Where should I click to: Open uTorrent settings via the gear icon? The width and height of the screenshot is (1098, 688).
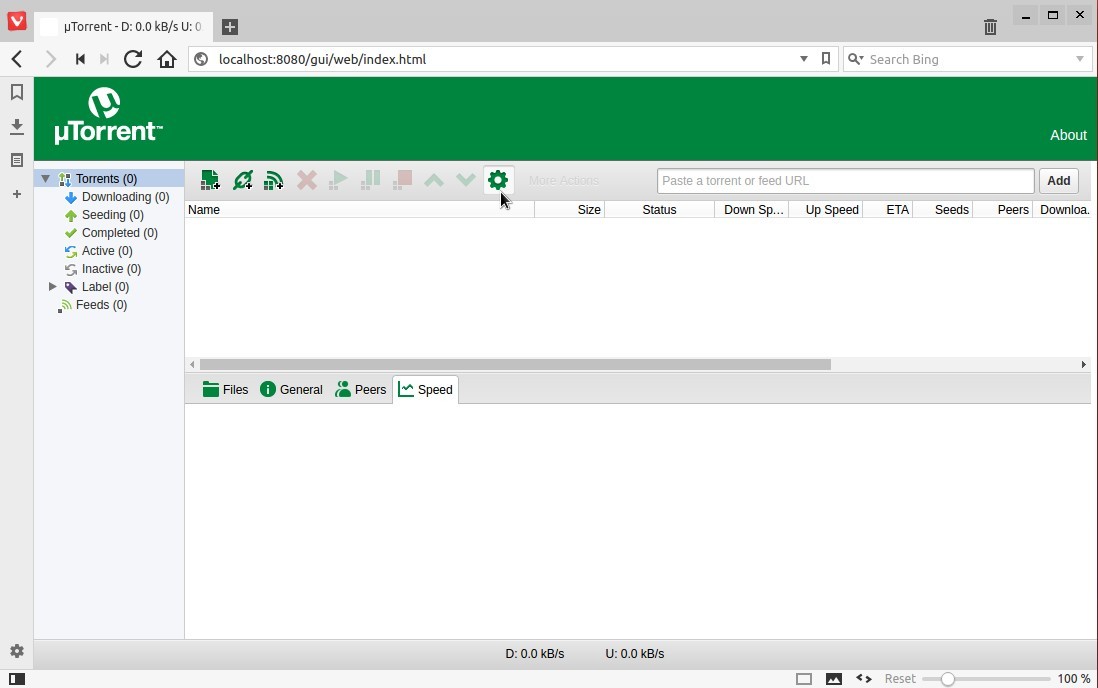click(x=498, y=180)
